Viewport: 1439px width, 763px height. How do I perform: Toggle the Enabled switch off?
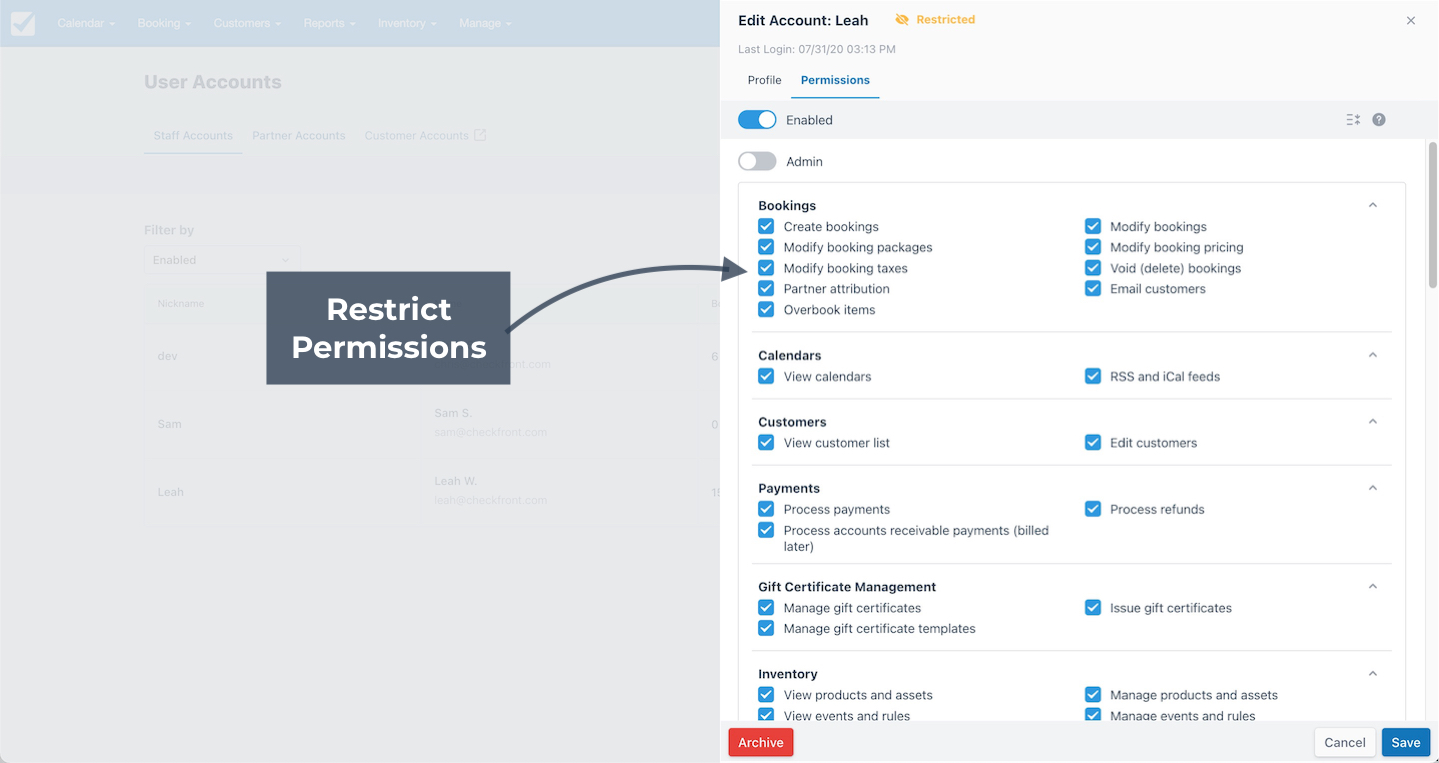pos(757,120)
